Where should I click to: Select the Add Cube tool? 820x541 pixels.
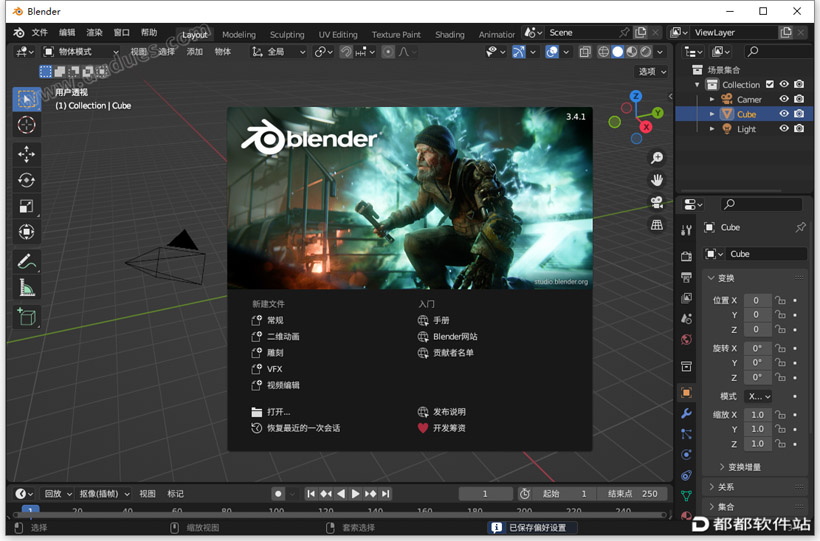pos(26,317)
